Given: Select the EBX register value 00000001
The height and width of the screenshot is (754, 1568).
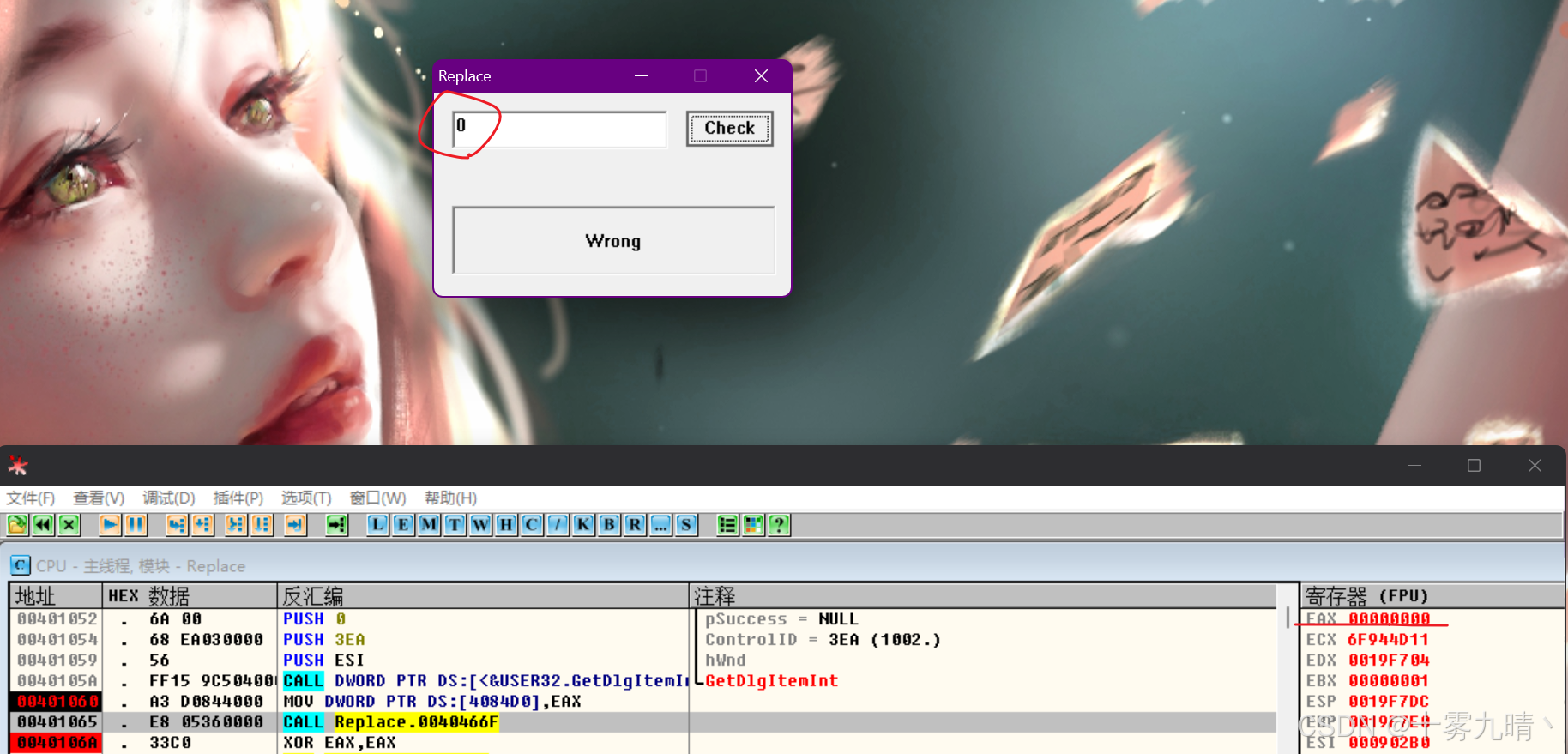Looking at the screenshot, I should pos(1389,681).
